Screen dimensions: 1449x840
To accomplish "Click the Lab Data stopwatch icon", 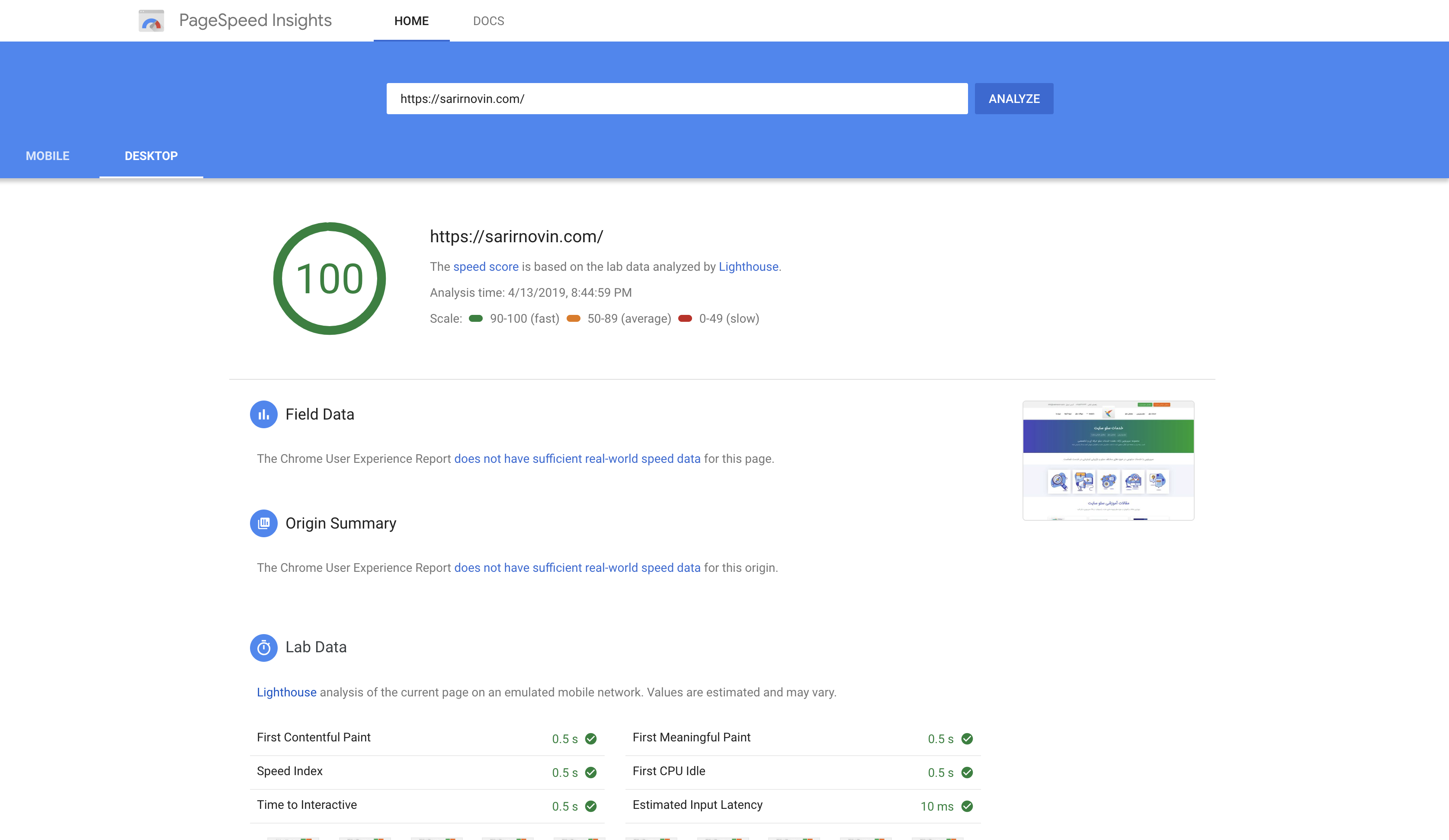I will click(x=263, y=648).
